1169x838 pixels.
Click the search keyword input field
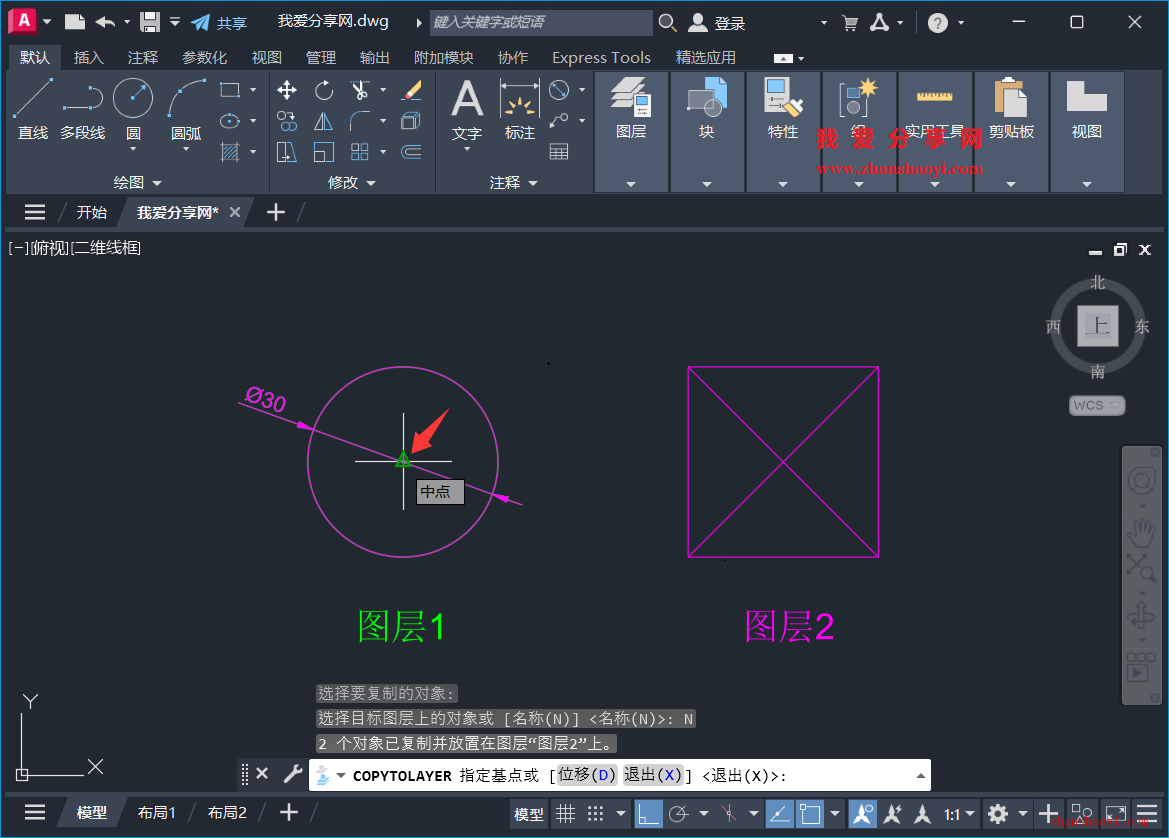[541, 22]
